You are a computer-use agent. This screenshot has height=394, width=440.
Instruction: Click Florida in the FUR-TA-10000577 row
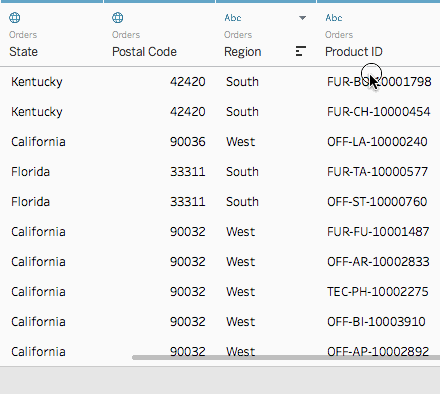pyautogui.click(x=30, y=172)
